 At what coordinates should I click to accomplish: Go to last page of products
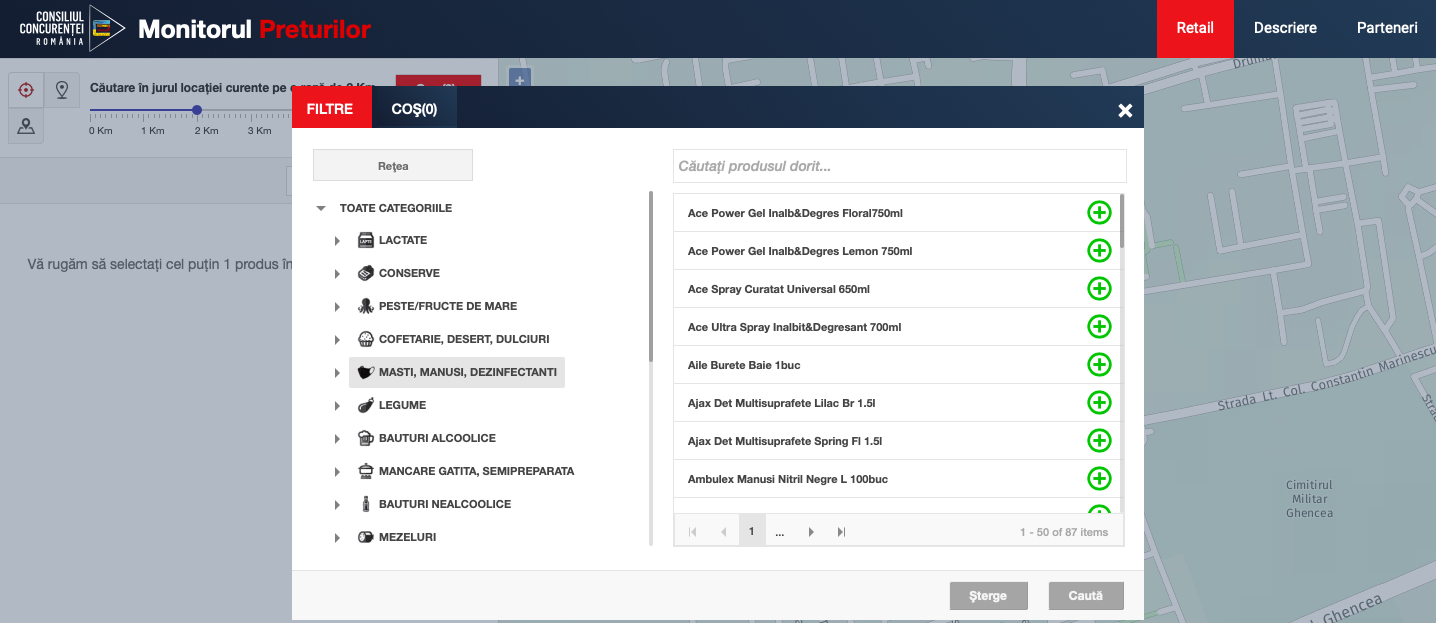click(841, 532)
